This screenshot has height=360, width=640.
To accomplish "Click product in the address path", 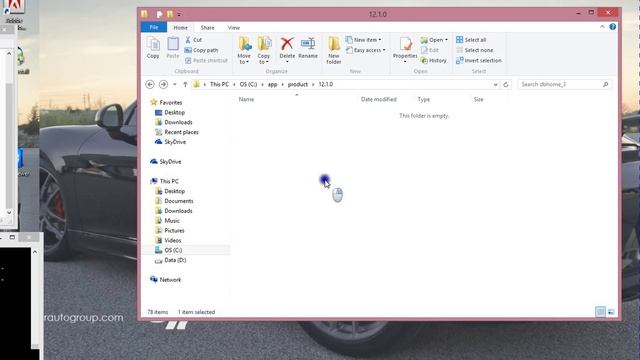I will click(x=298, y=84).
